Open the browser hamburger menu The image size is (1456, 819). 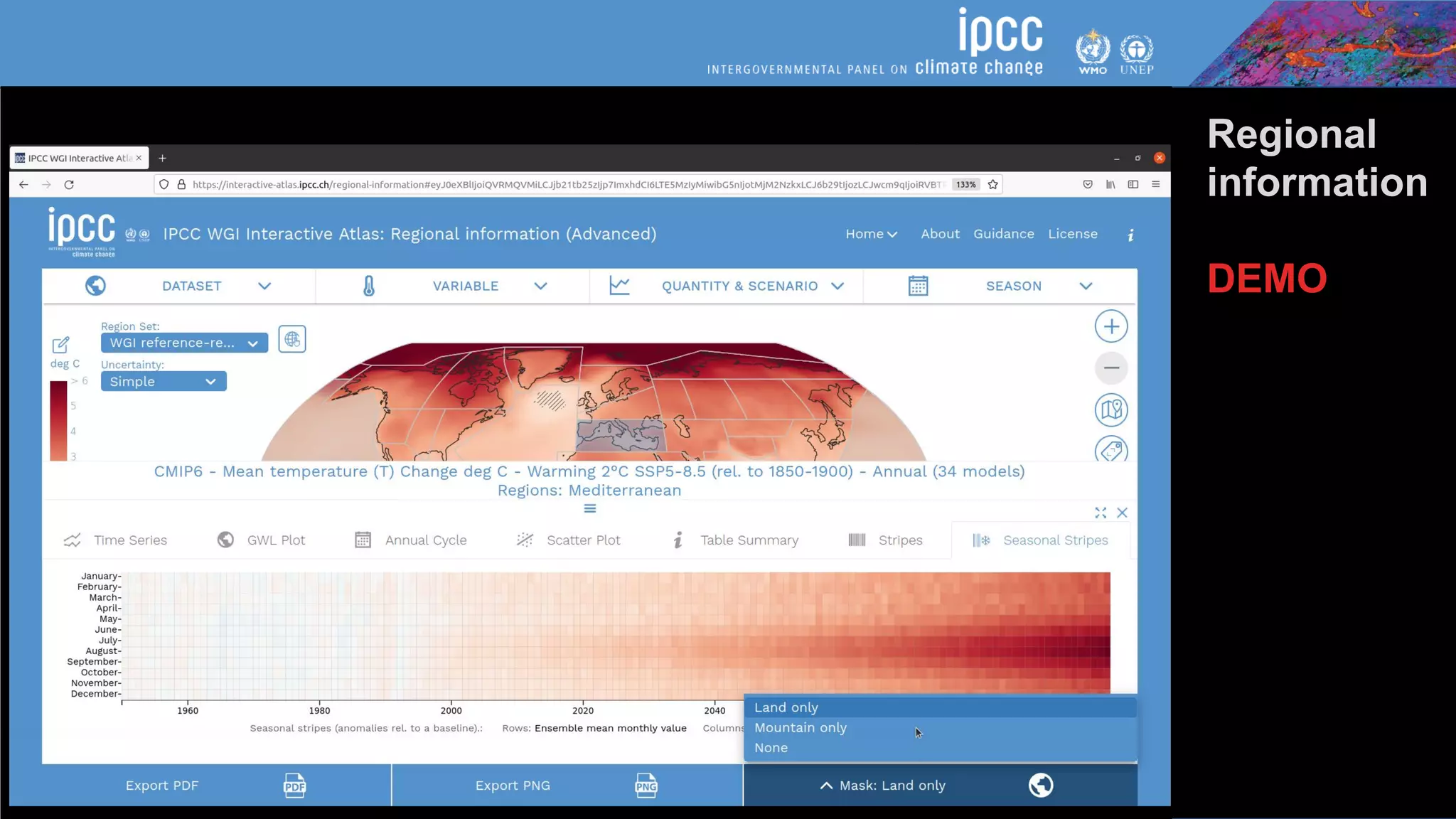tap(1156, 185)
